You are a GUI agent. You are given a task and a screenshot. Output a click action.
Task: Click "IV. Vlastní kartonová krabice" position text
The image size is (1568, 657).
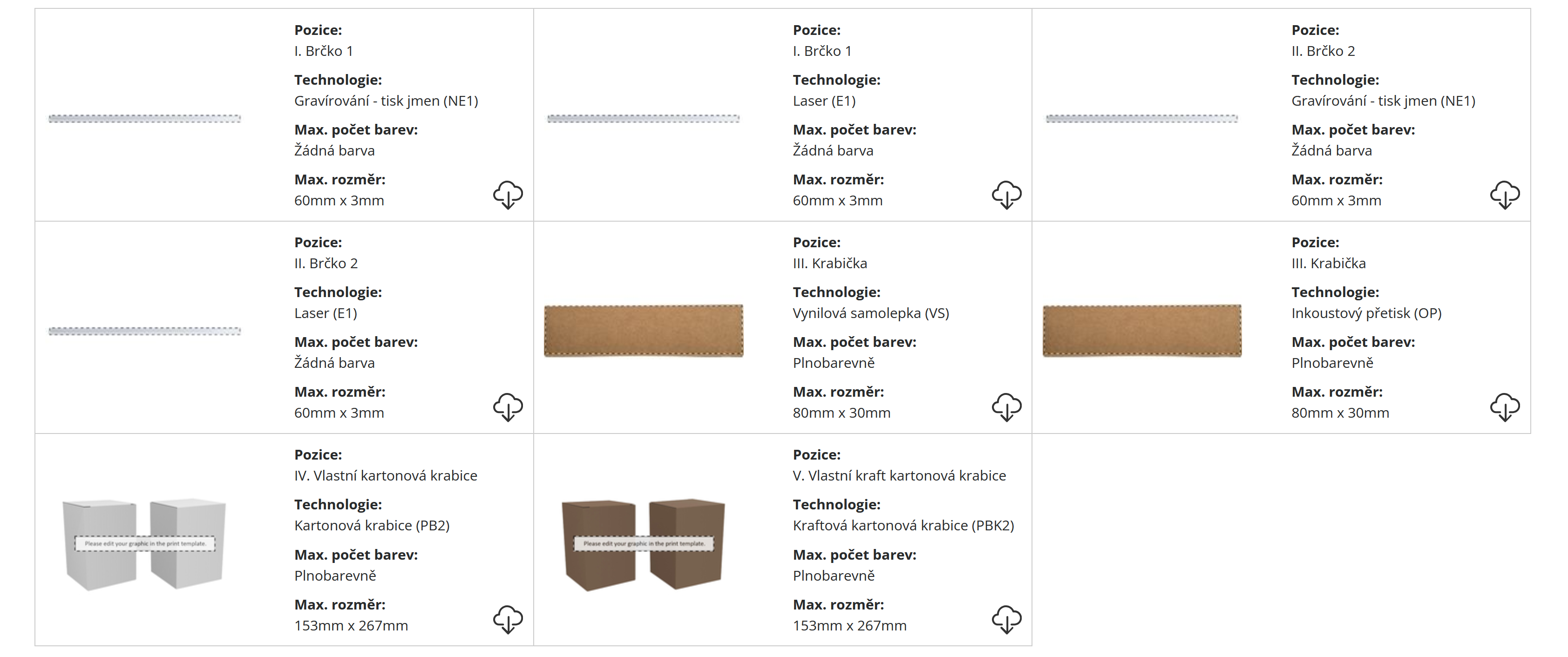click(x=385, y=476)
